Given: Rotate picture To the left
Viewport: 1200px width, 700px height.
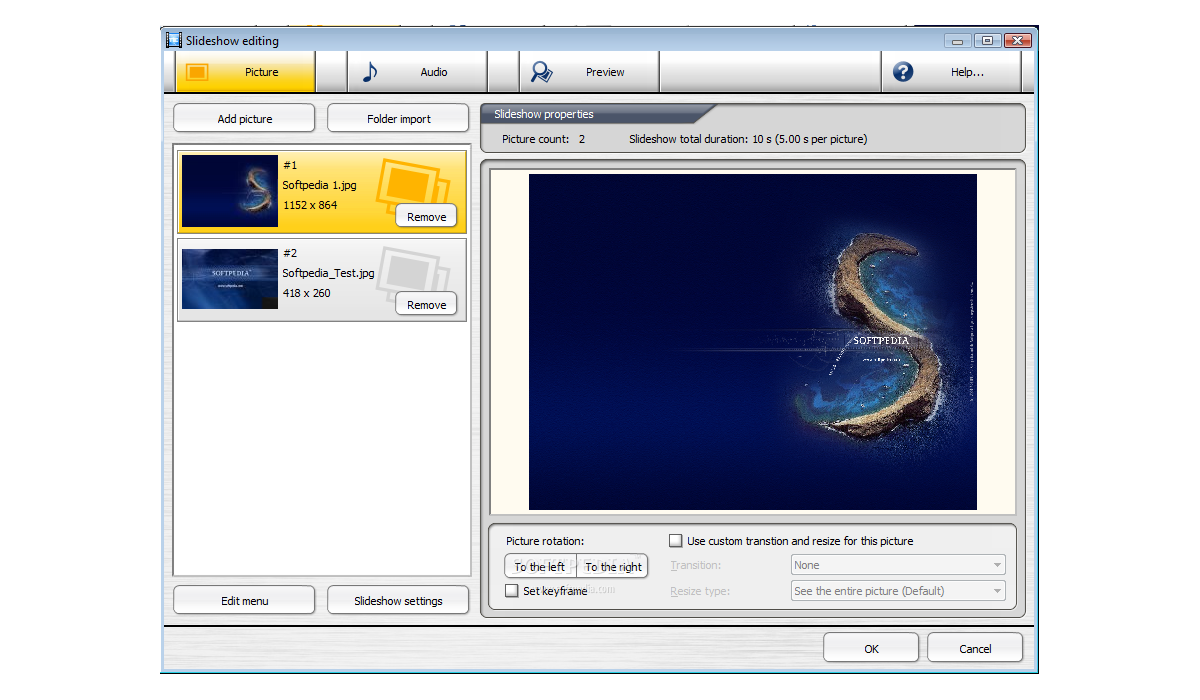Looking at the screenshot, I should pos(540,566).
